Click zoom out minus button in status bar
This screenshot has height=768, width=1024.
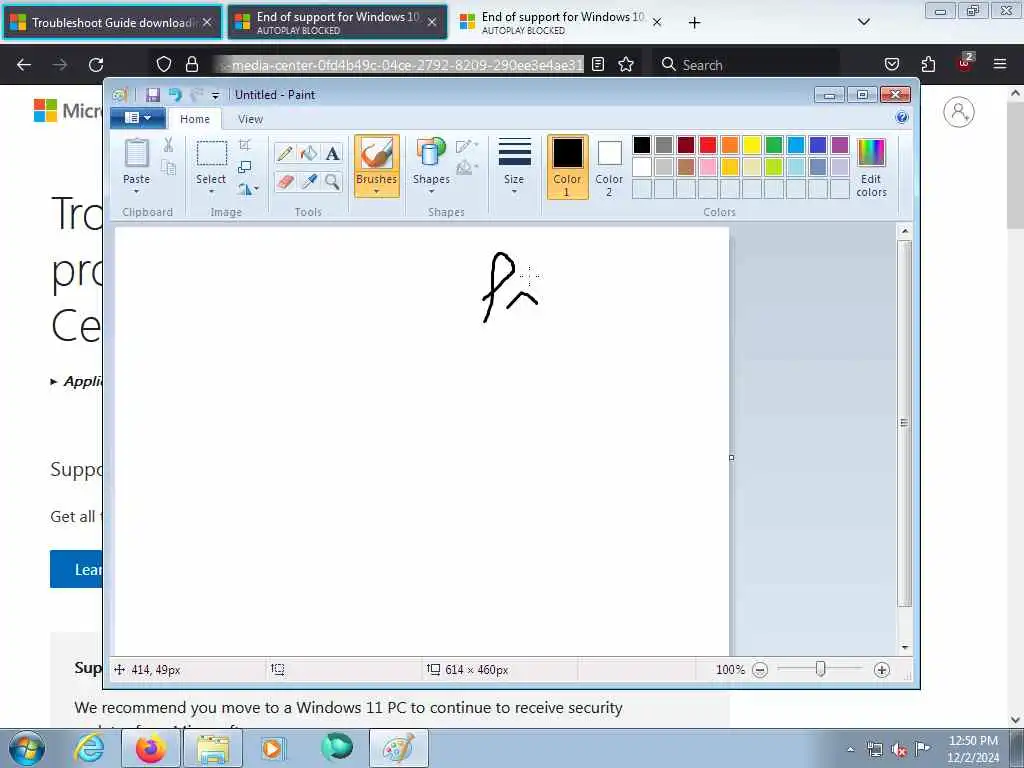coord(760,670)
